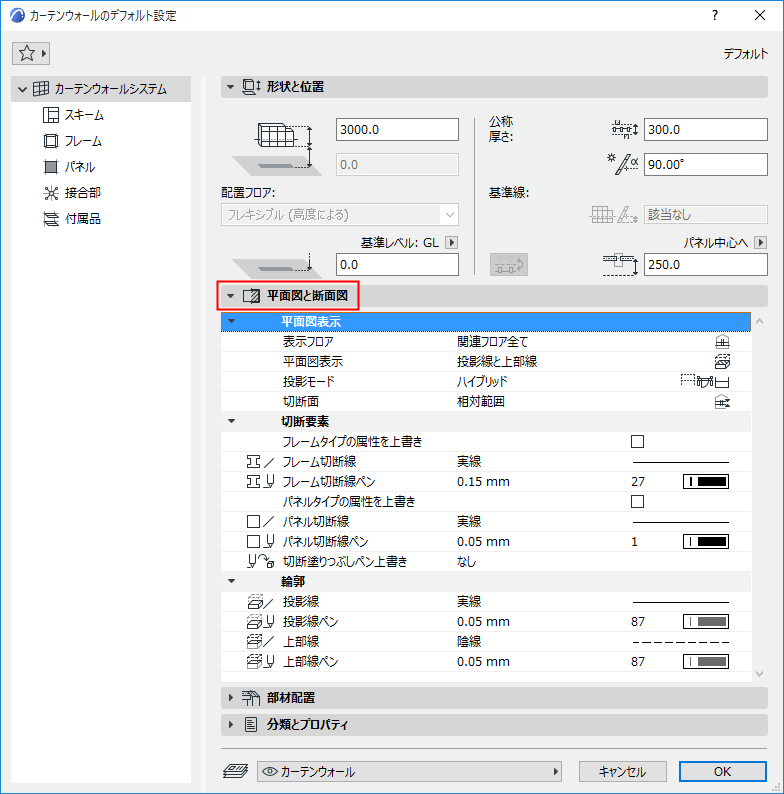This screenshot has height=794, width=784.
Task: Click the 投影線と上部線 display icon
Action: point(722,362)
